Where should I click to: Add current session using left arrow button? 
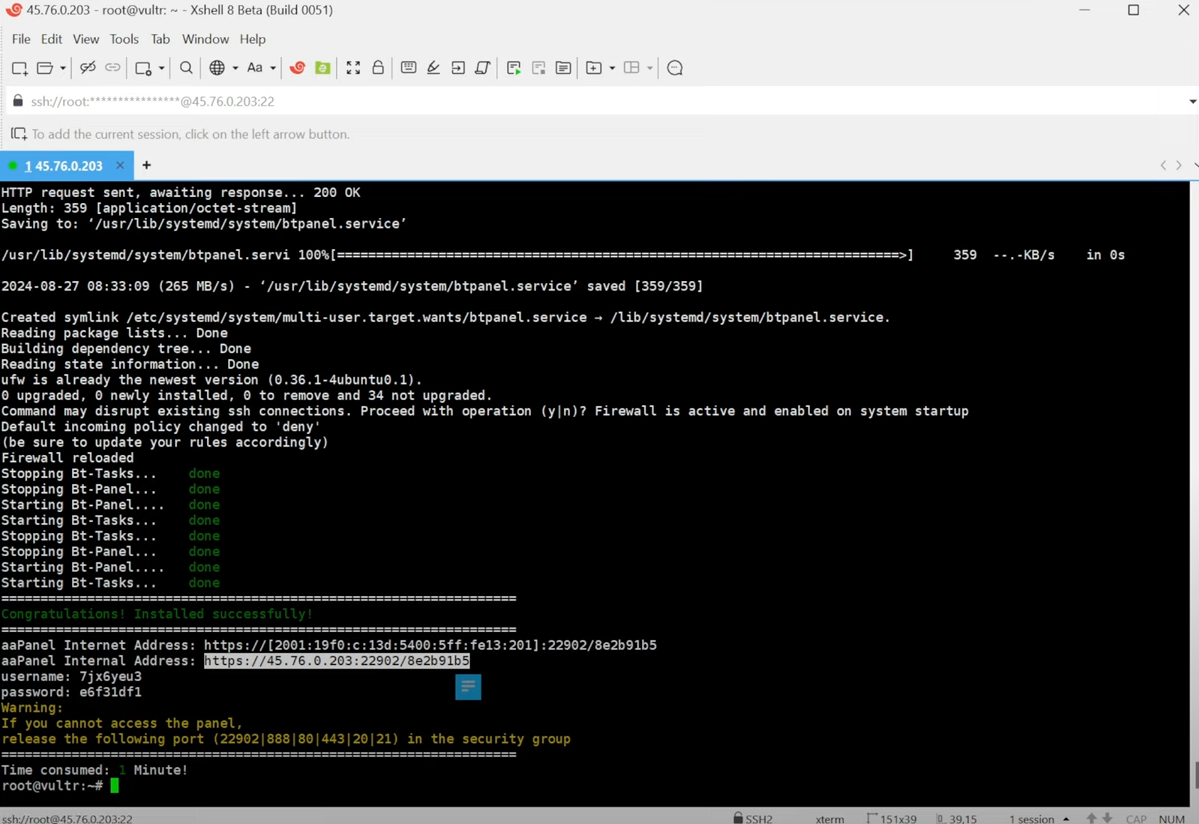pos(19,134)
